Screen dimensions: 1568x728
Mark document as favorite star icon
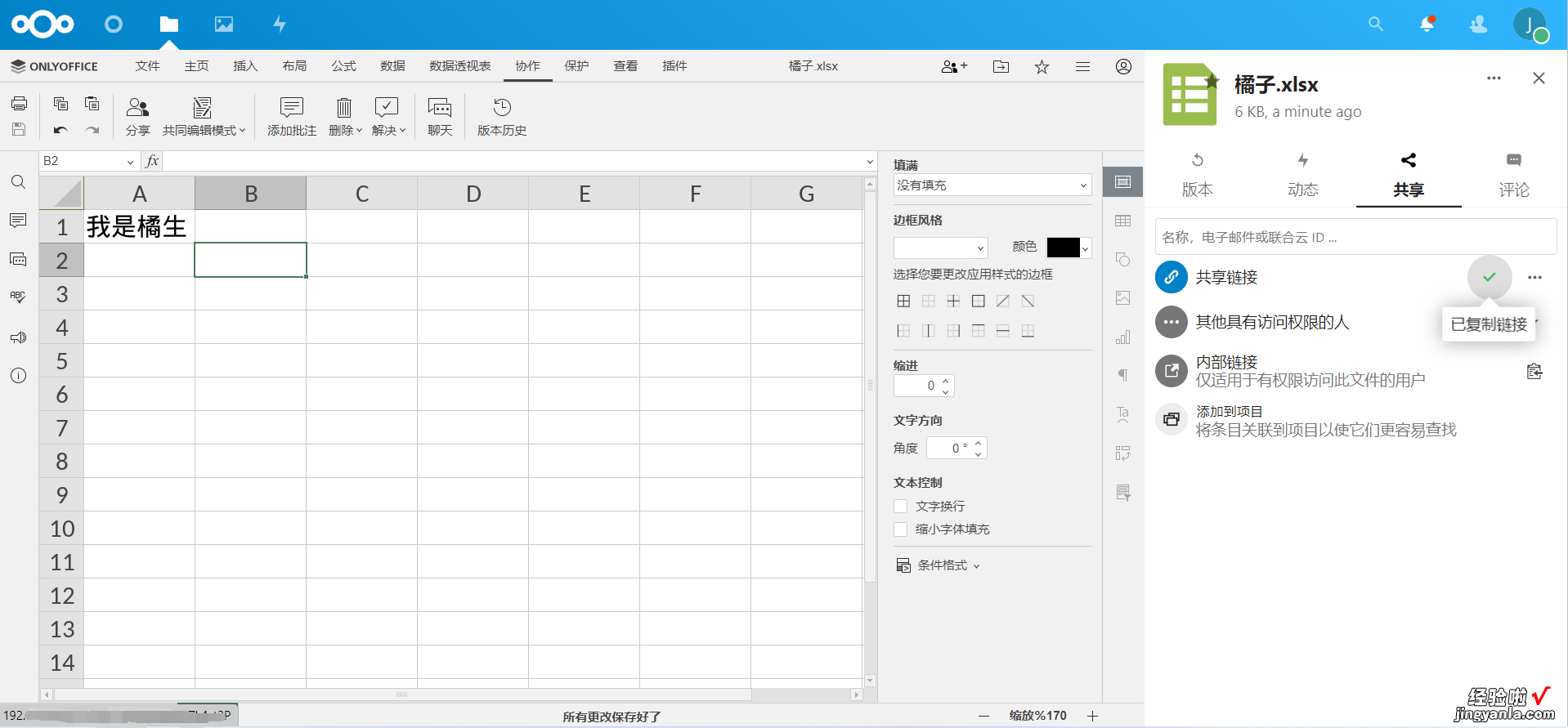[1042, 67]
